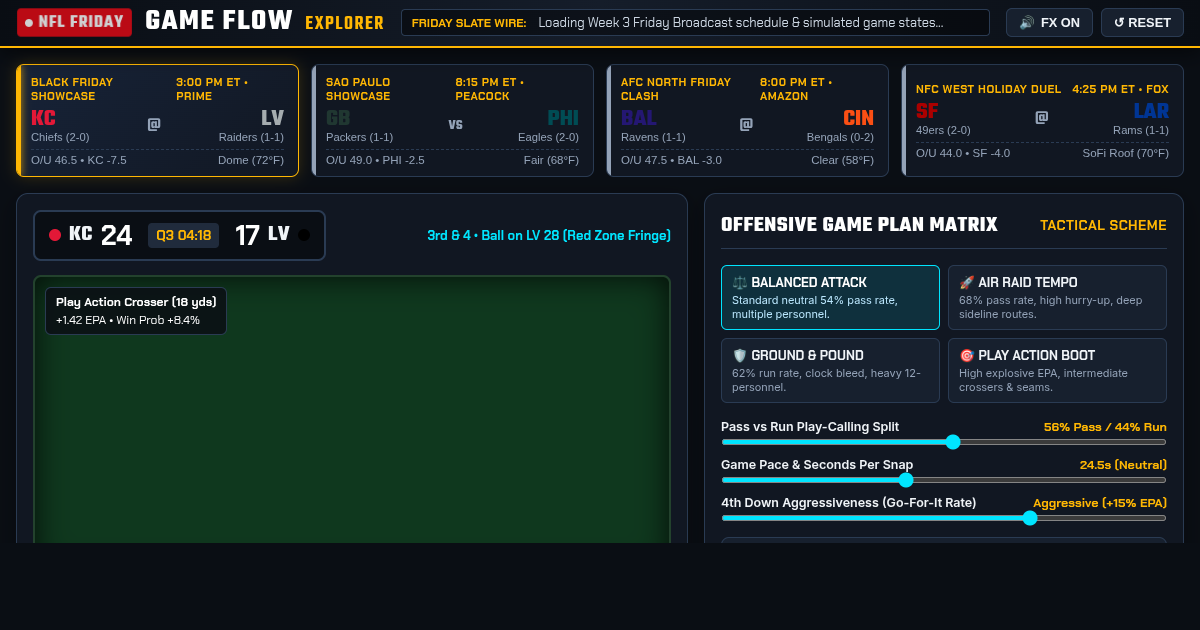Select the NFC West Holiday Duel SF at LAR card
Screen dimensions: 1200x630
1042,120
